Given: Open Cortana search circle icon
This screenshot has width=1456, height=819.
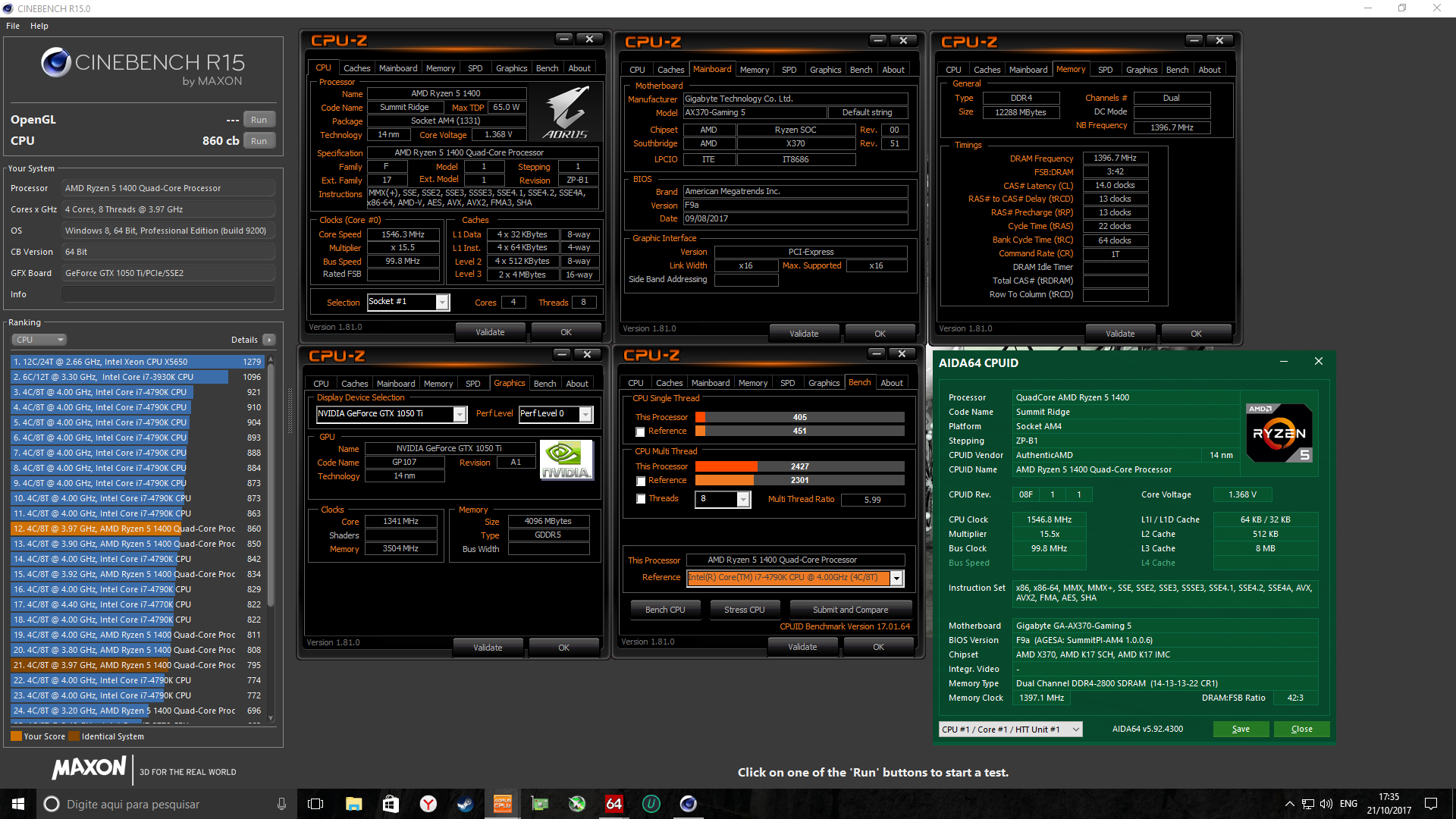Looking at the screenshot, I should pyautogui.click(x=52, y=804).
